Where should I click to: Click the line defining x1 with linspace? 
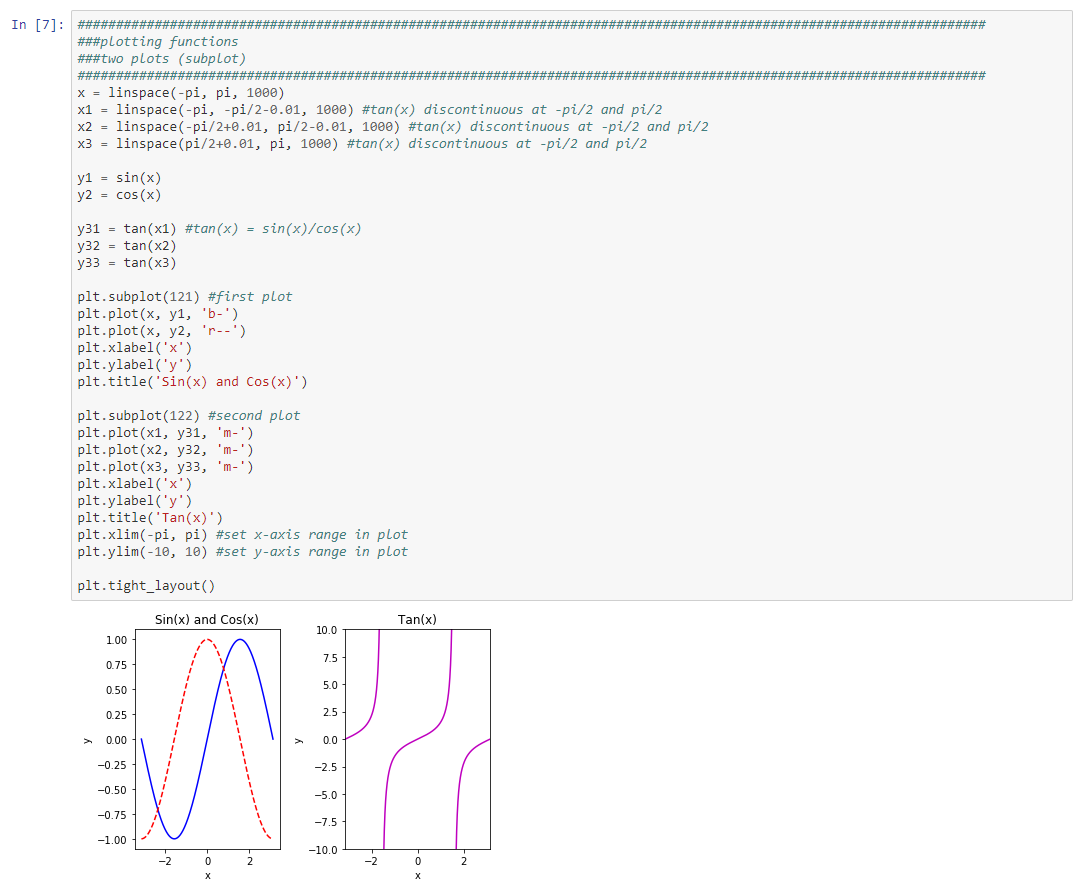[370, 110]
